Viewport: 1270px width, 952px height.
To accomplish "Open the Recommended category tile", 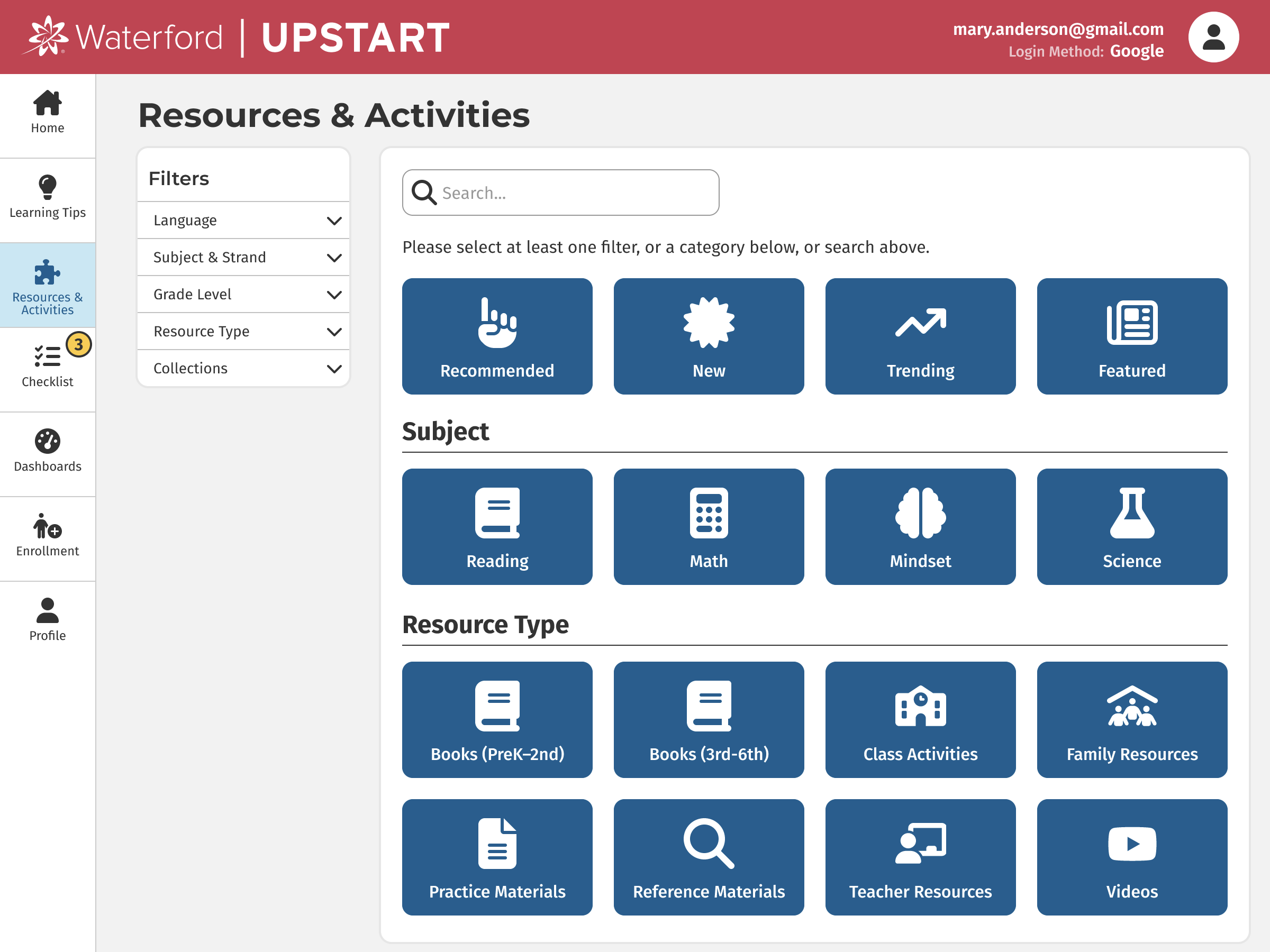I will click(x=497, y=336).
